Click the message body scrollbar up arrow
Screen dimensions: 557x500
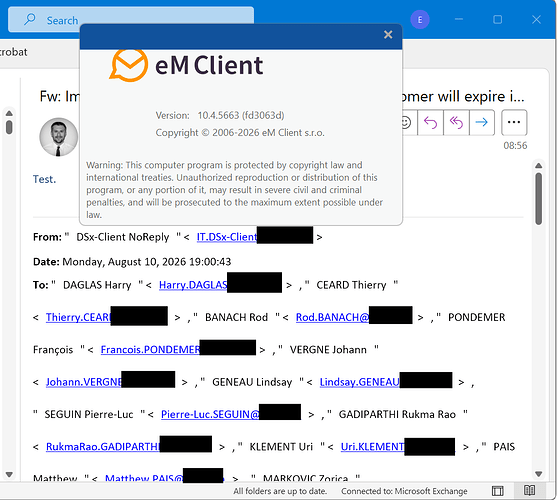(539, 165)
